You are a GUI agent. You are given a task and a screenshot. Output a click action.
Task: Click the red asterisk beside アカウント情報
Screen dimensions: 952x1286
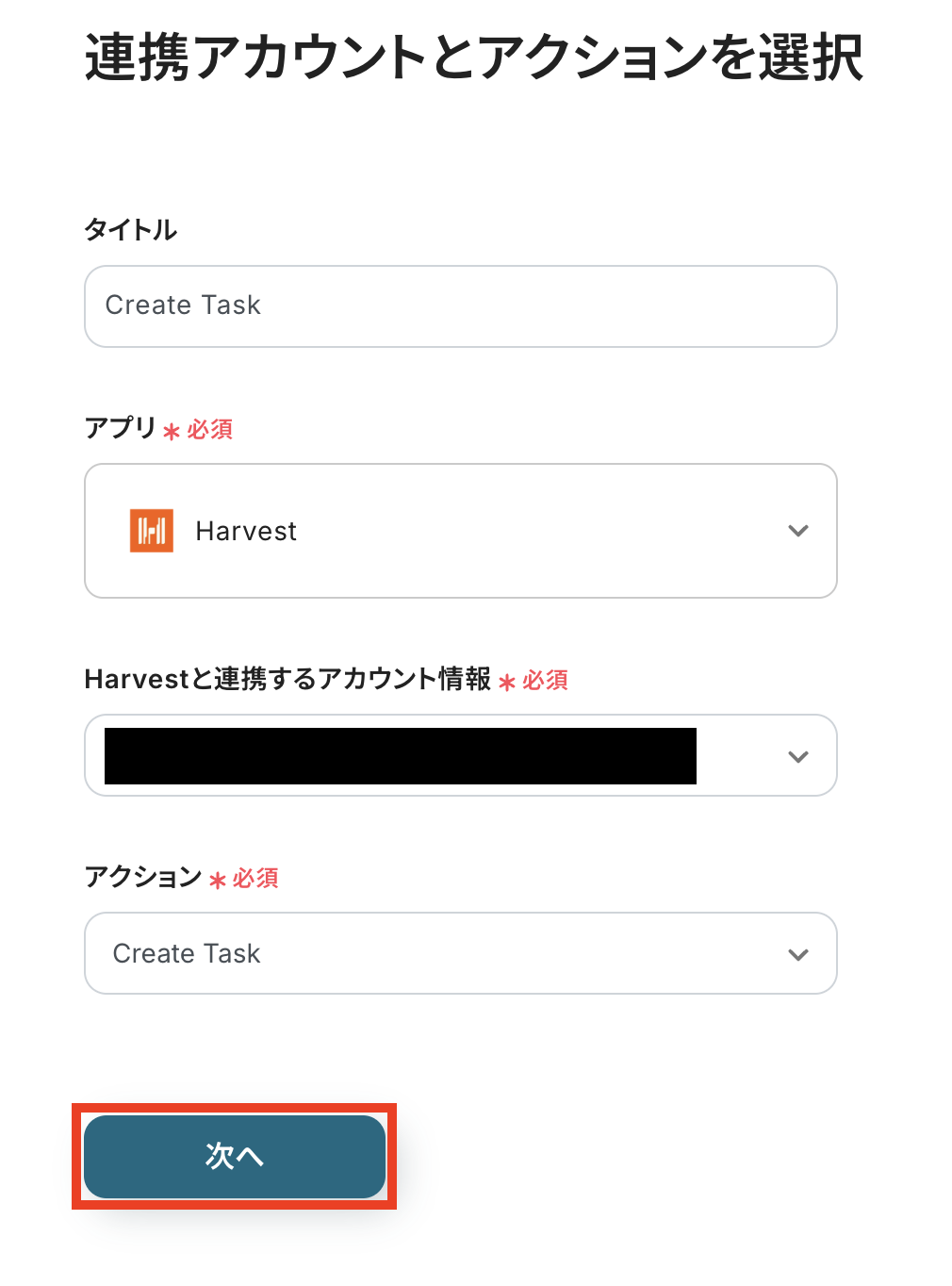click(507, 682)
